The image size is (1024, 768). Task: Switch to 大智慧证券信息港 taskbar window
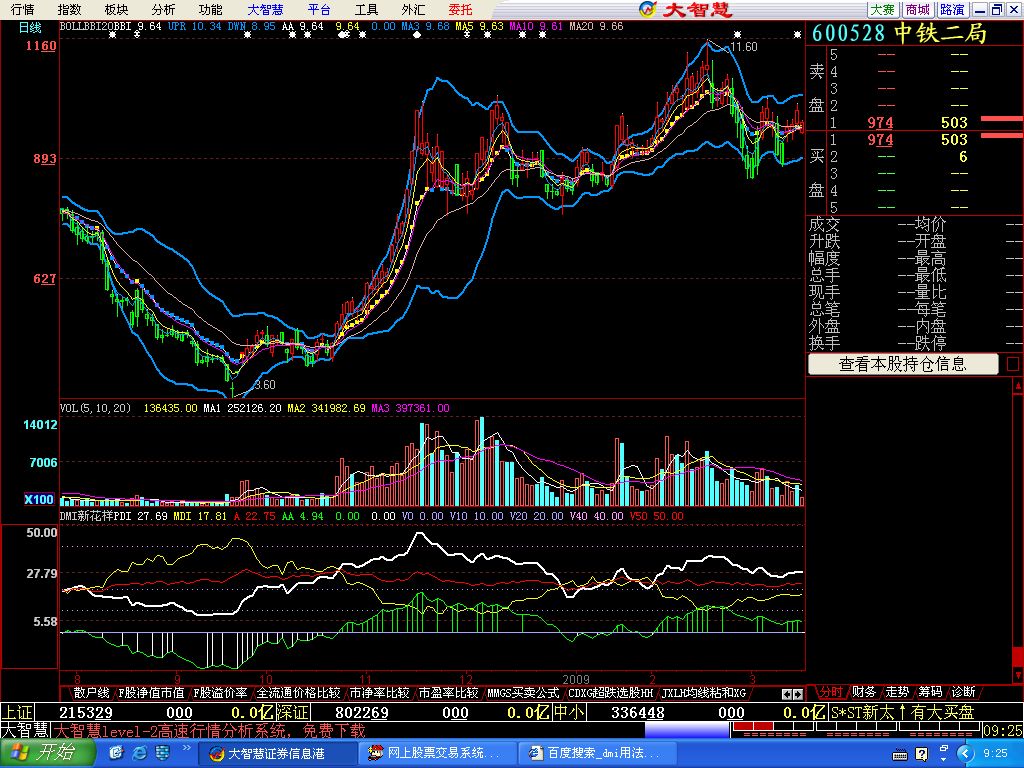pos(276,754)
